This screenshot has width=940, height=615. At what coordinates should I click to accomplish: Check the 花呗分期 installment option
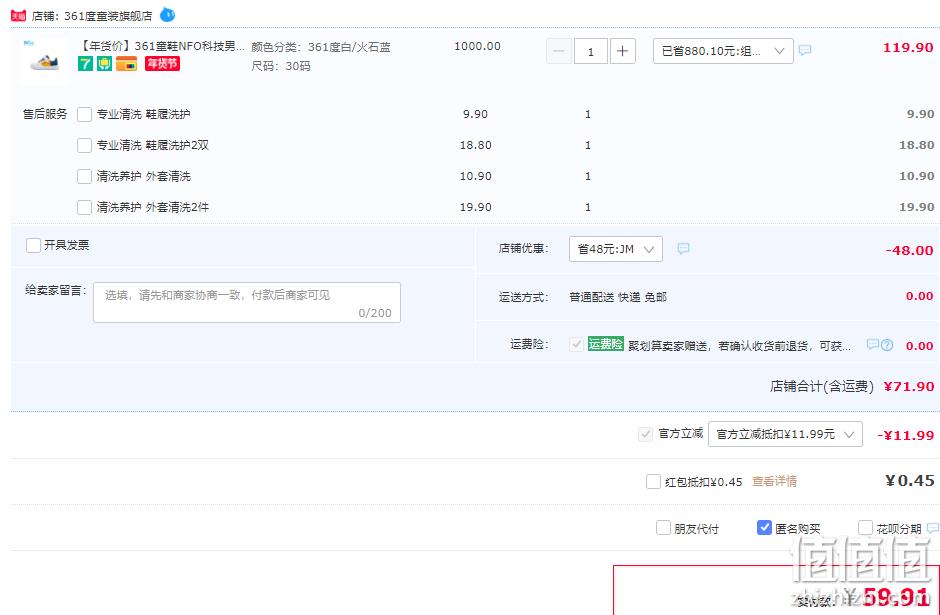(x=865, y=528)
